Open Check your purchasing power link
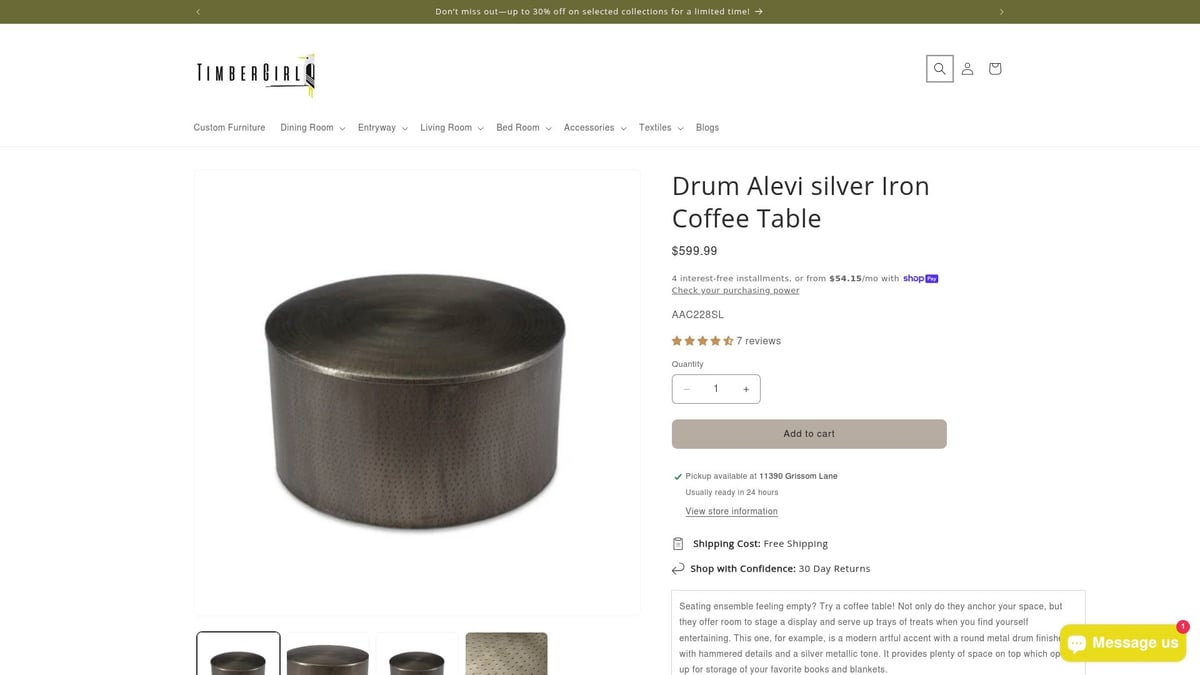Image resolution: width=1200 pixels, height=675 pixels. pos(735,291)
